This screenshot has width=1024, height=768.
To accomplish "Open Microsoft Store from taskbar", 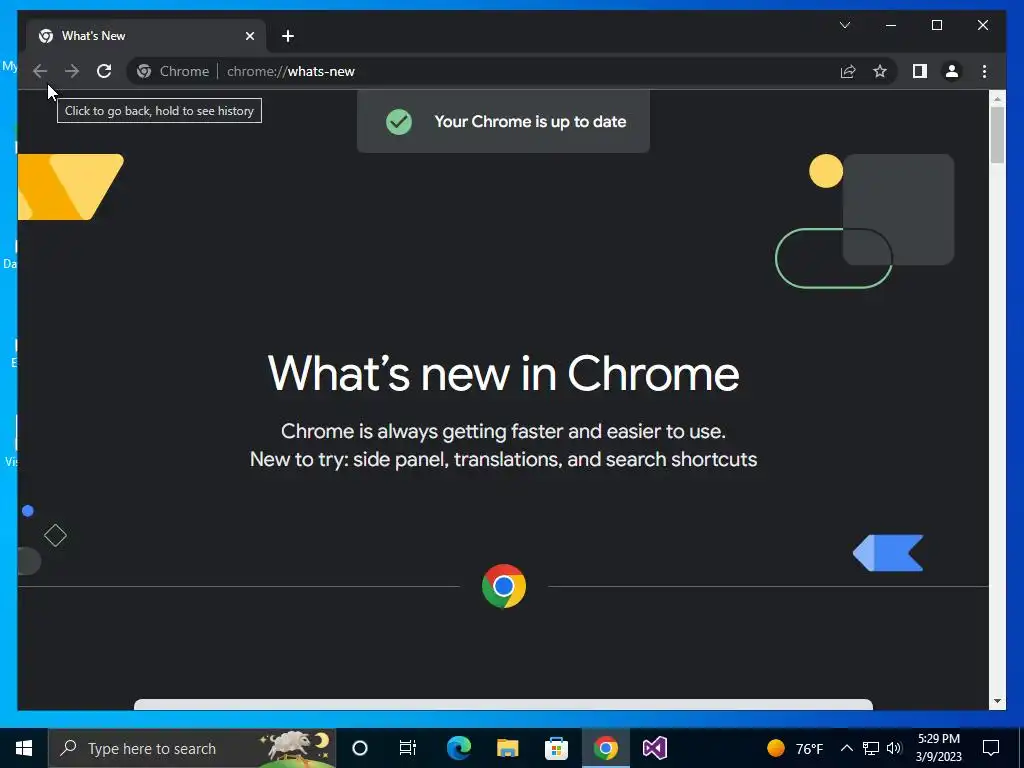I will 556,748.
